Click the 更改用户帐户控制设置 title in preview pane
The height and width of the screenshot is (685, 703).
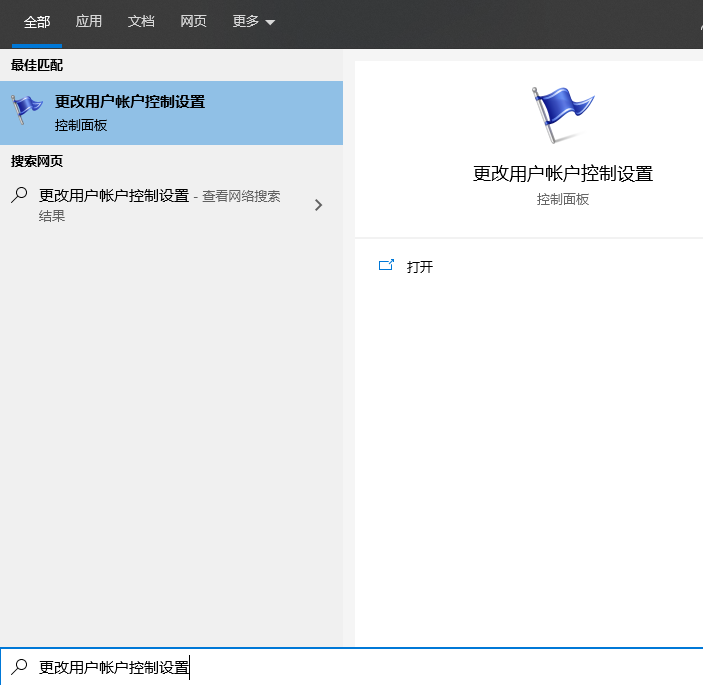click(x=563, y=174)
